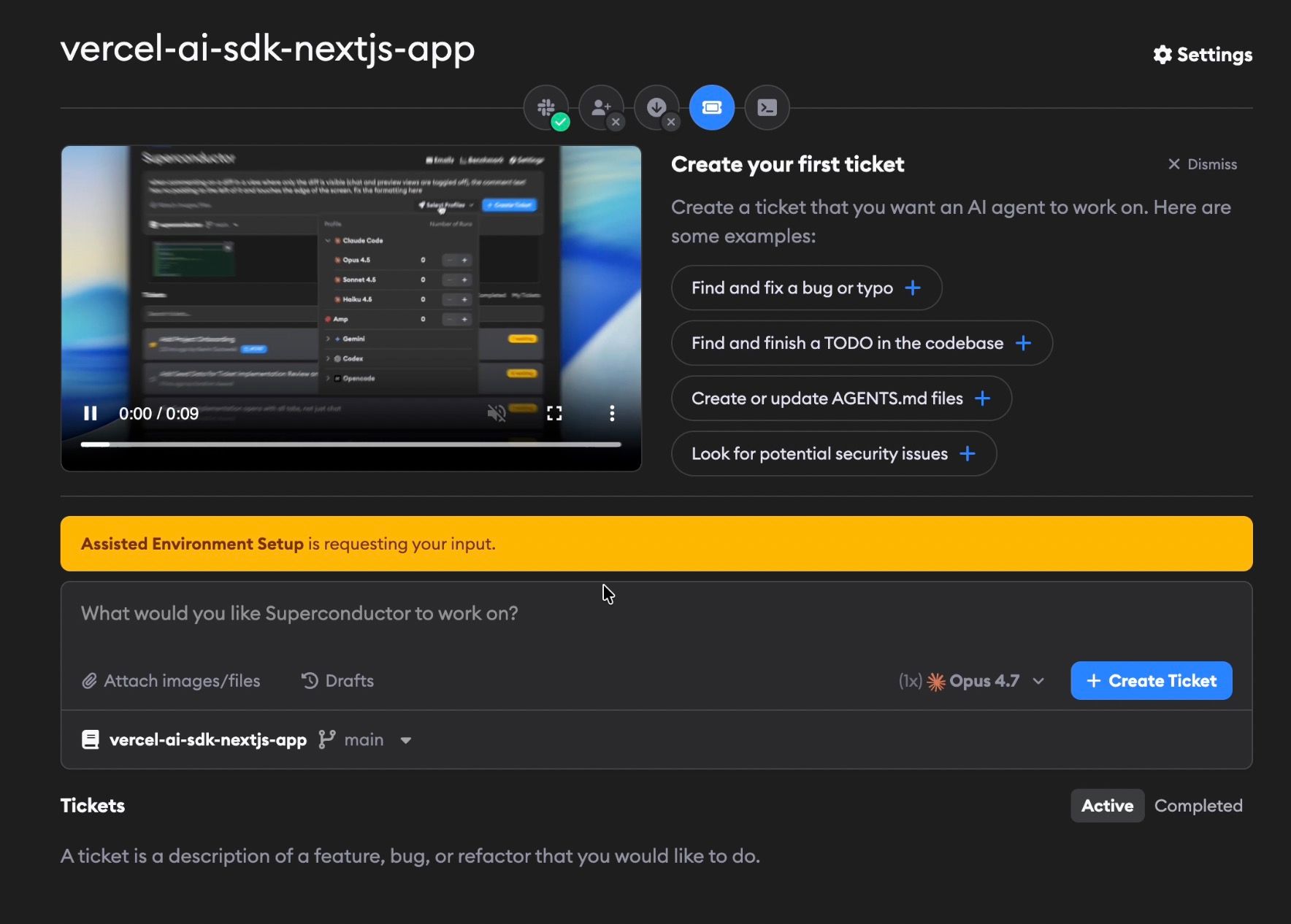Open saved Drafts
Viewport: 1291px width, 924px height.
tap(337, 681)
